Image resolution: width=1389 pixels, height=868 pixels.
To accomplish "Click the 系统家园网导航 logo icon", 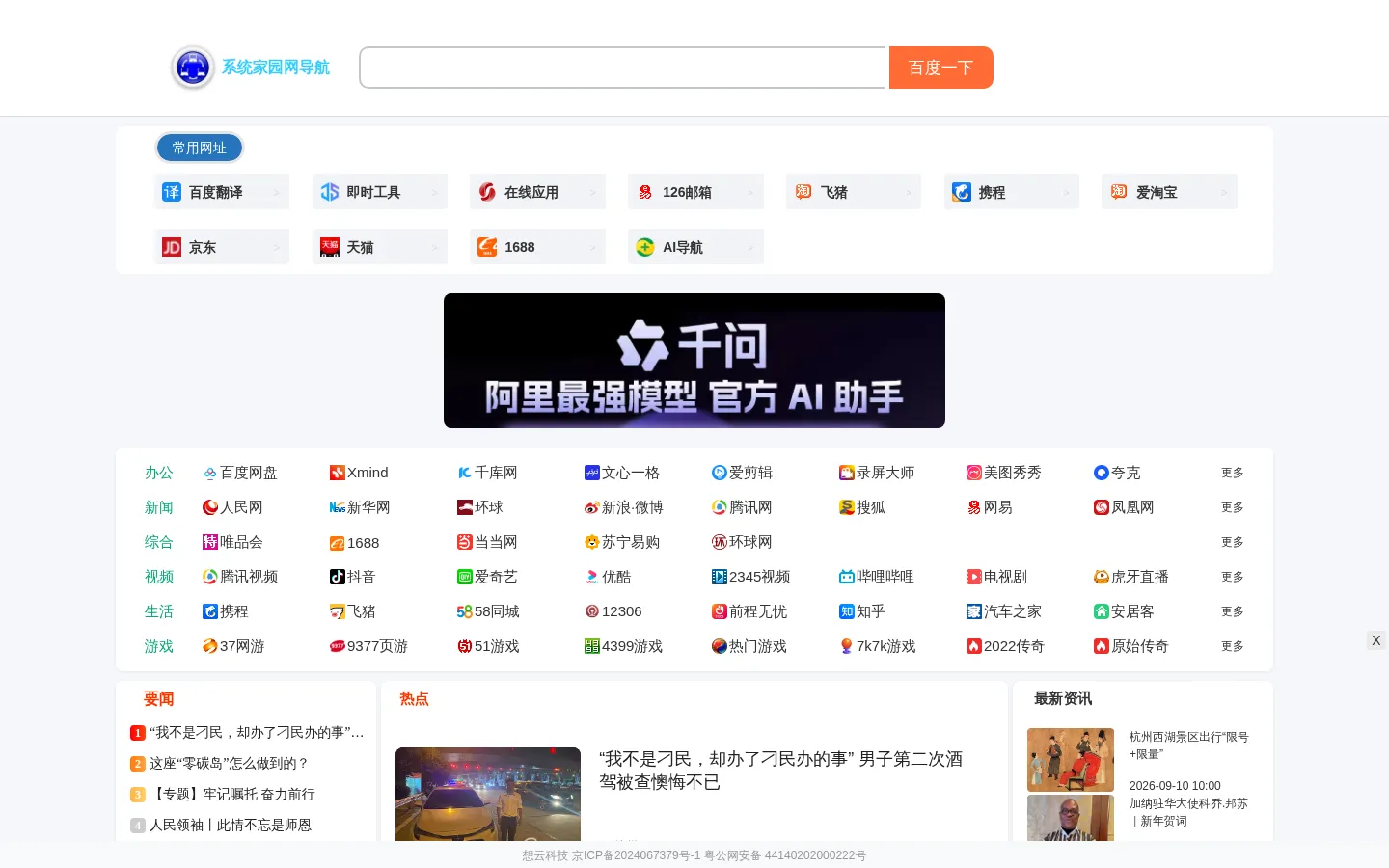I will pos(193,68).
